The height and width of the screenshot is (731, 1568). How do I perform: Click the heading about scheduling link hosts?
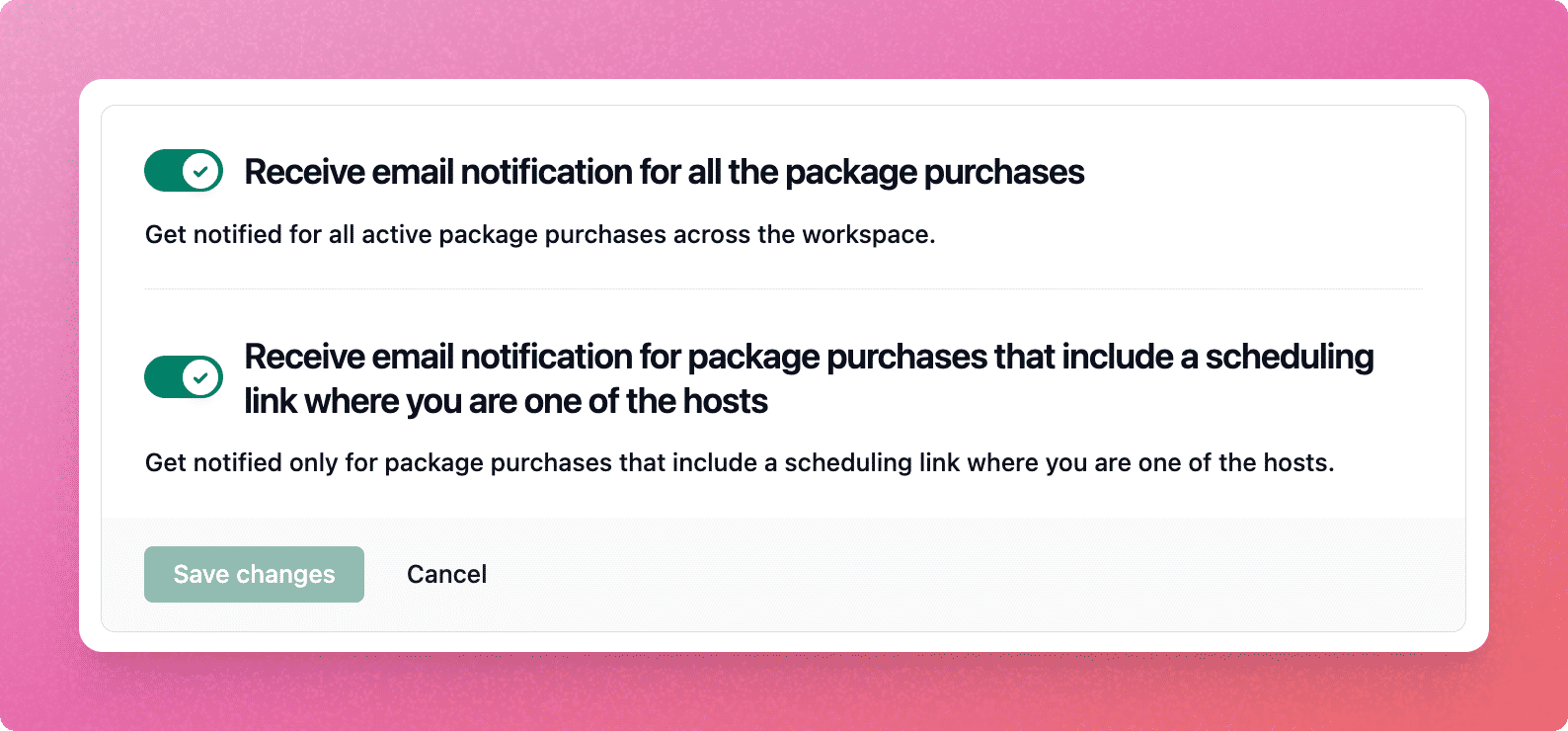[x=808, y=357]
